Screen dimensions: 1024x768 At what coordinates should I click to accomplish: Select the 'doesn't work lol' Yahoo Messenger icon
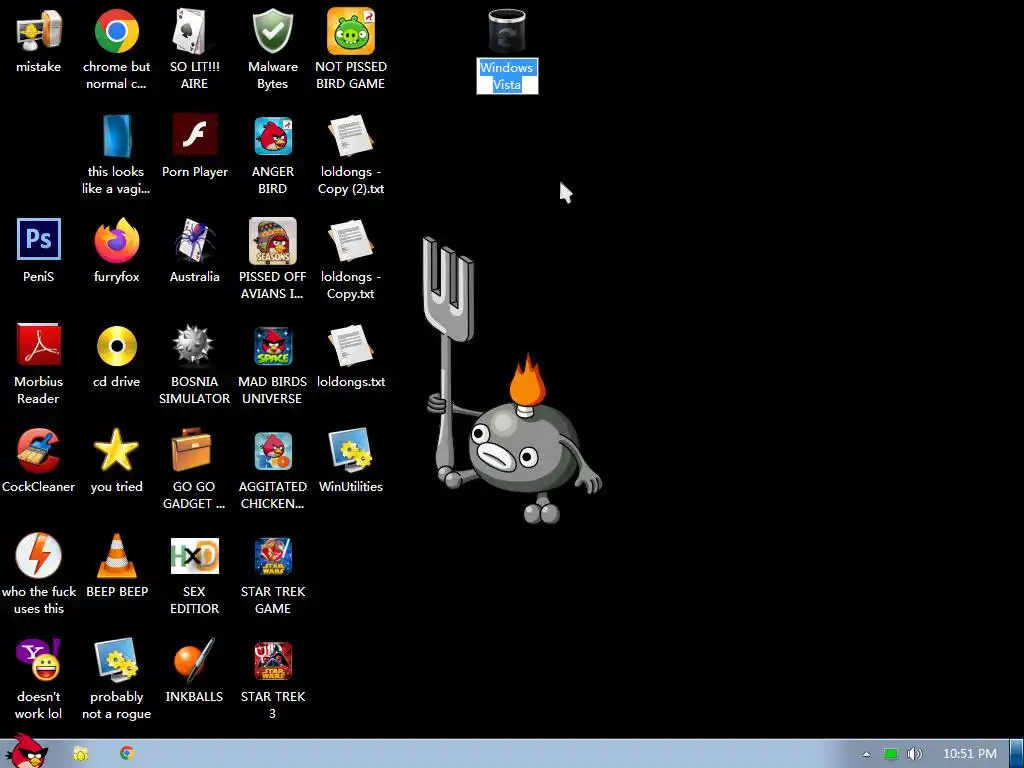[x=39, y=660]
